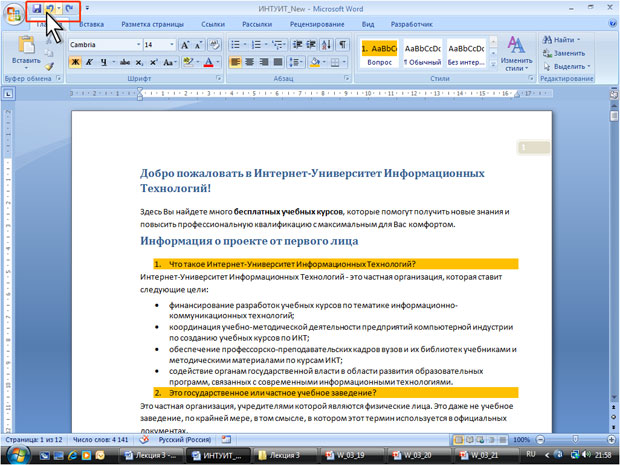Expand the styles gallery More arrow
This screenshot has height=465, width=620.
click(x=493, y=64)
